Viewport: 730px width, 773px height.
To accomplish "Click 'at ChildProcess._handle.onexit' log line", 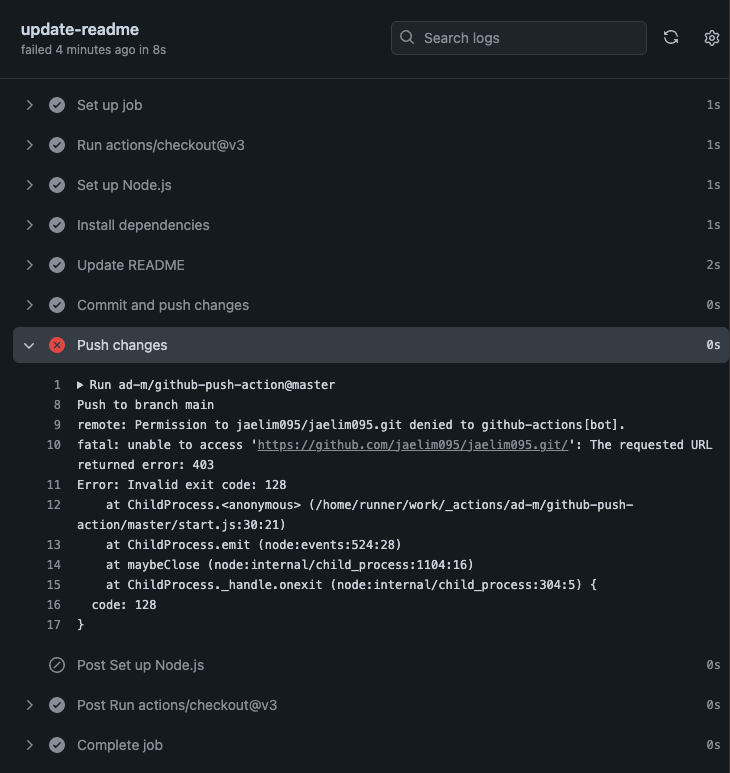I will pos(351,585).
